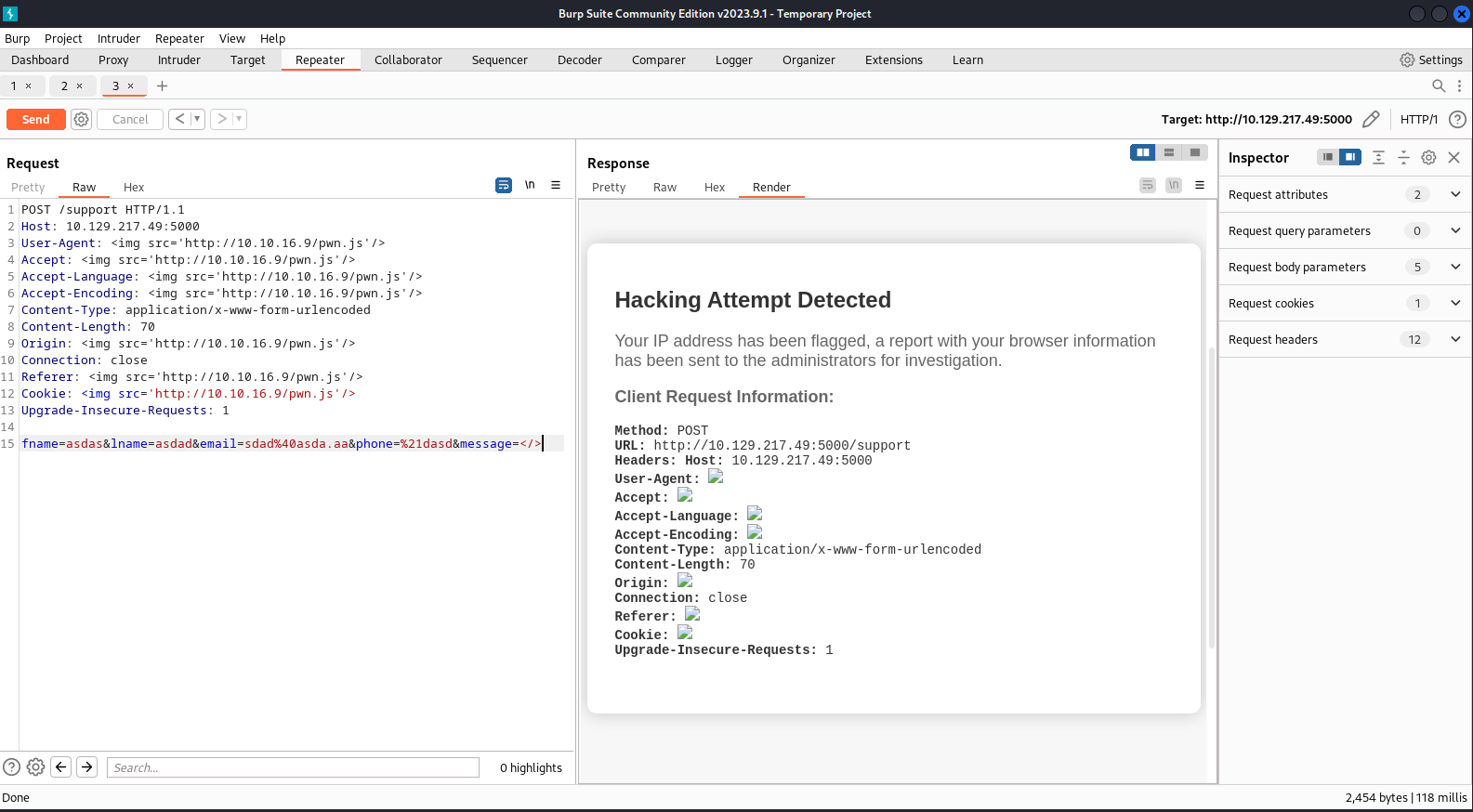Open the Extensions tool tab
The width and height of the screenshot is (1473, 812).
pos(894,59)
